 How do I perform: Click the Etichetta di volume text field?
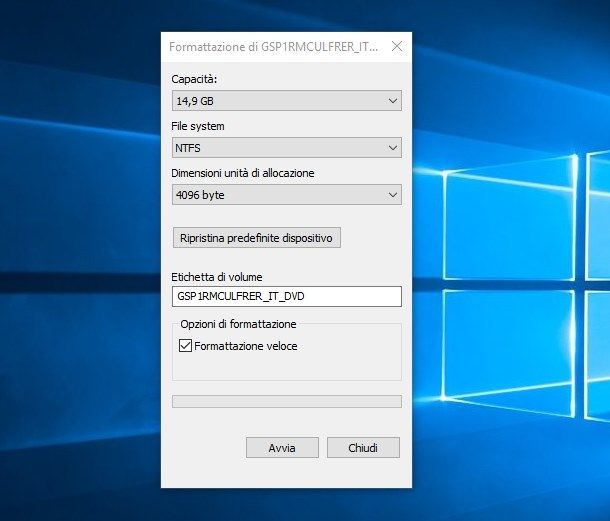[x=287, y=296]
